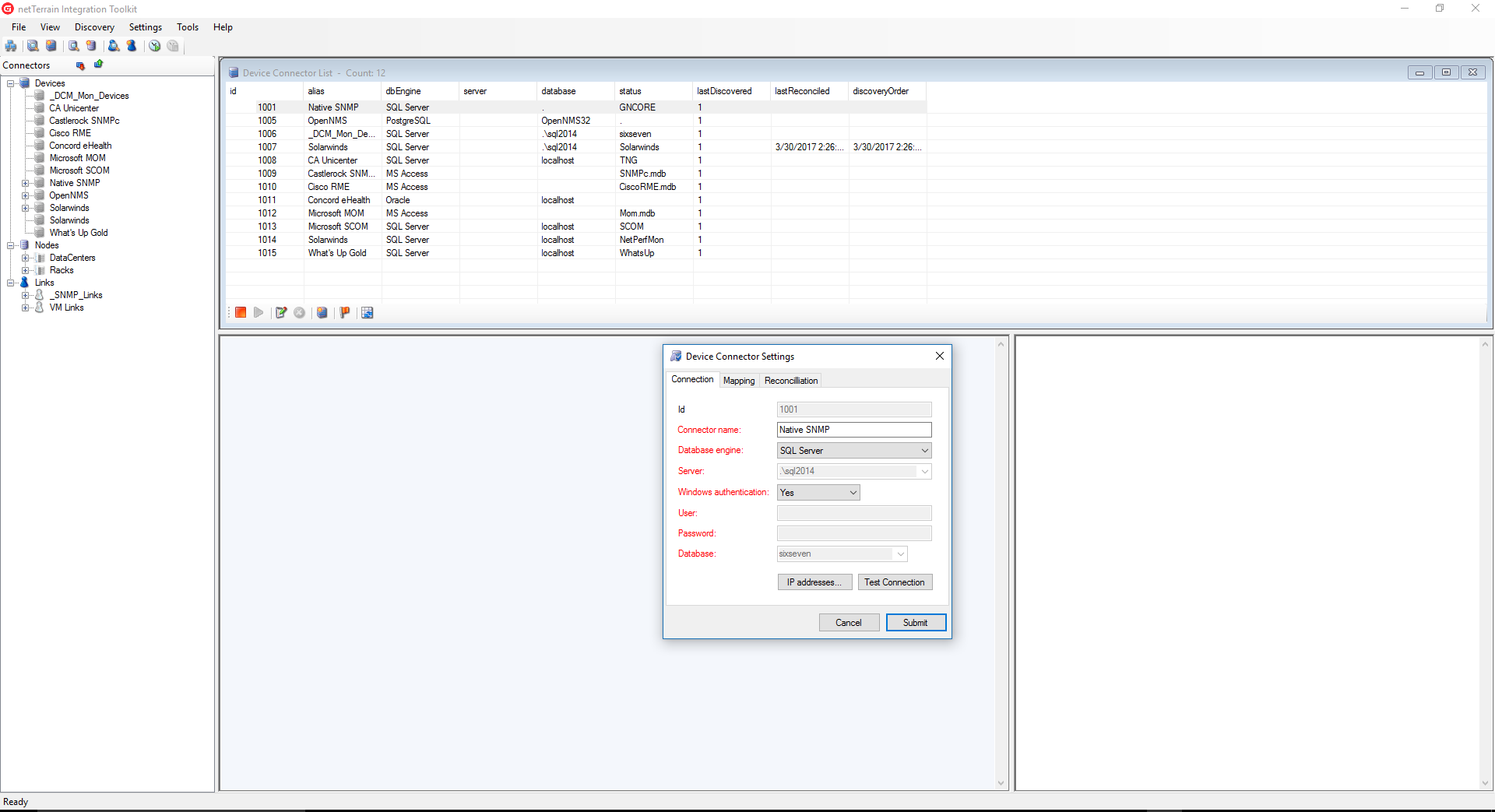Screen dimensions: 1495x812
Task: Collapse the Devices tree node
Action: point(11,83)
